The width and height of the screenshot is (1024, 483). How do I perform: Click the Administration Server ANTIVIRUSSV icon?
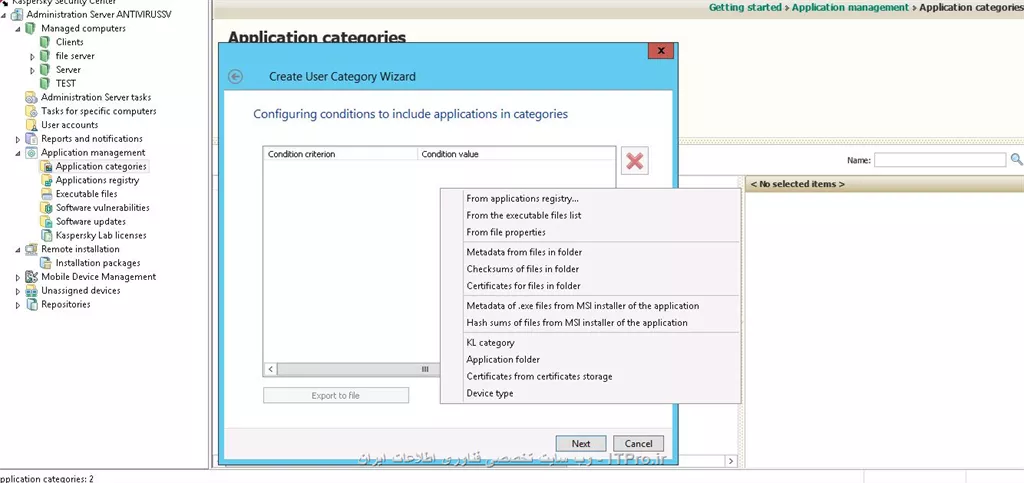(x=17, y=14)
